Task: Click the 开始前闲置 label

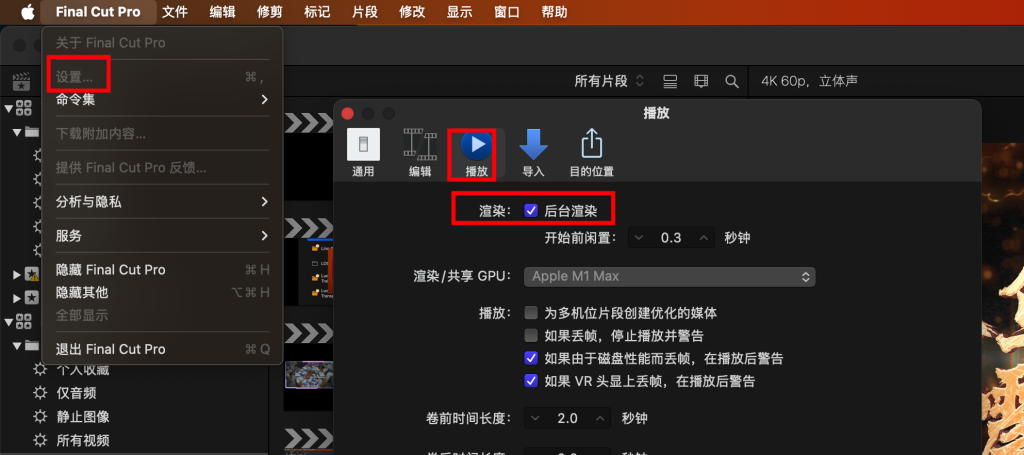Action: (x=581, y=238)
